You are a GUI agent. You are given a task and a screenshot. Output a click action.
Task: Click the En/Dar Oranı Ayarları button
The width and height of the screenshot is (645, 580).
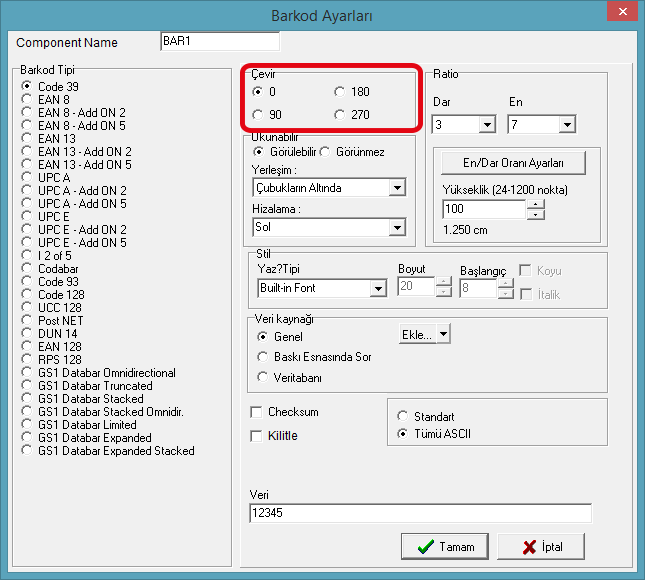(x=513, y=162)
